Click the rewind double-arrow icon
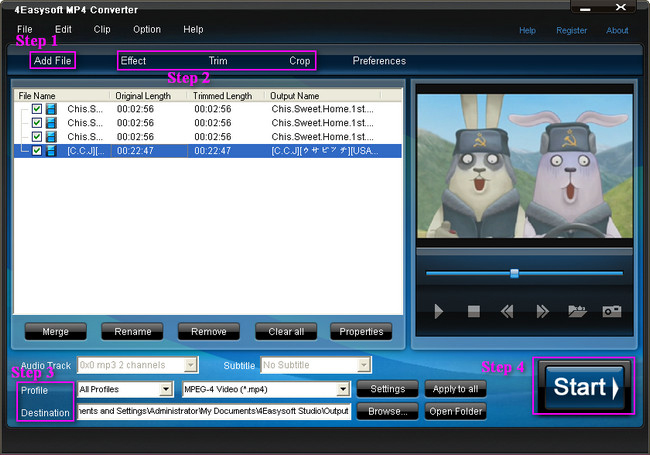 coord(507,311)
